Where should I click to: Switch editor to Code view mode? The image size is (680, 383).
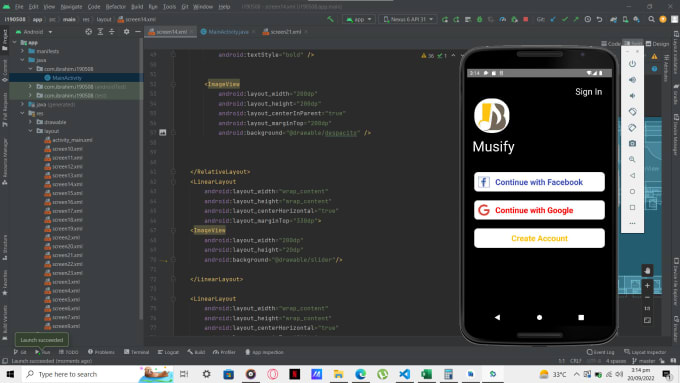coord(610,44)
